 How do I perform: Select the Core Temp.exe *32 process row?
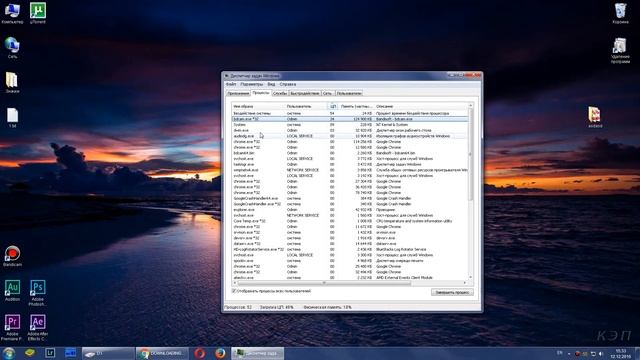pos(350,221)
